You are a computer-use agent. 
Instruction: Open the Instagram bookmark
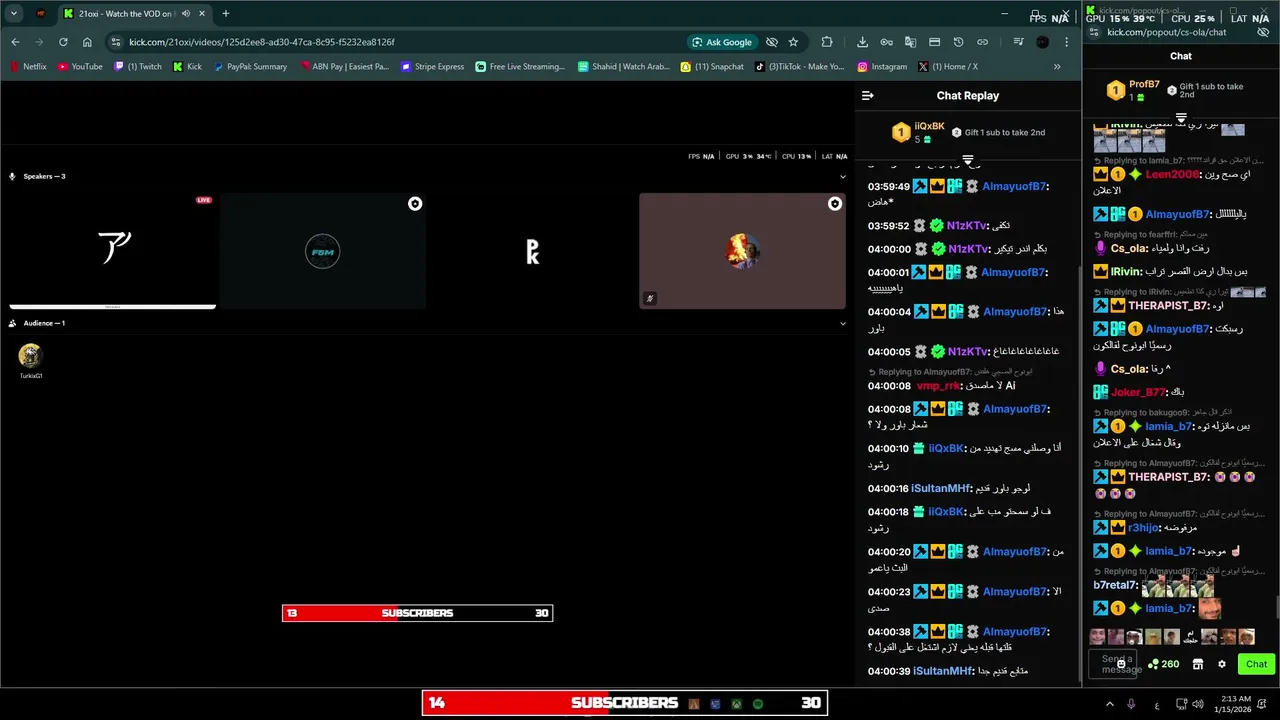[882, 67]
